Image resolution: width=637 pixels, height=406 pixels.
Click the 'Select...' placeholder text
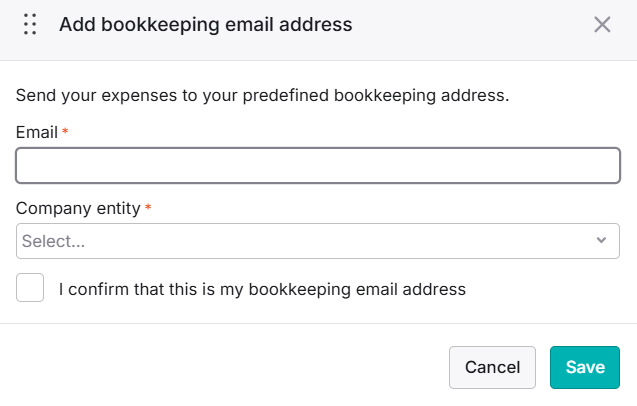53,241
